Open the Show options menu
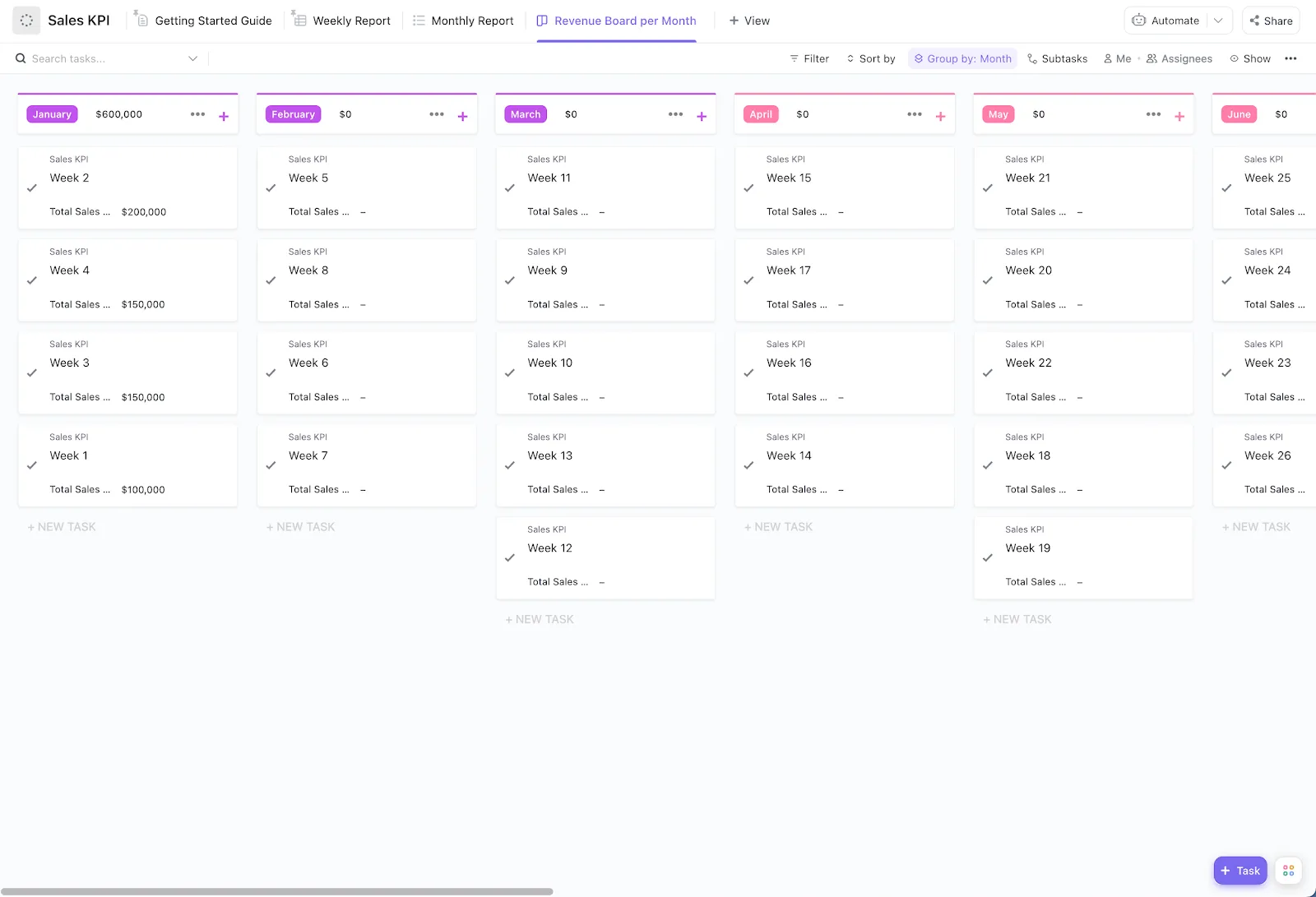Image resolution: width=1316 pixels, height=897 pixels. click(x=1250, y=58)
